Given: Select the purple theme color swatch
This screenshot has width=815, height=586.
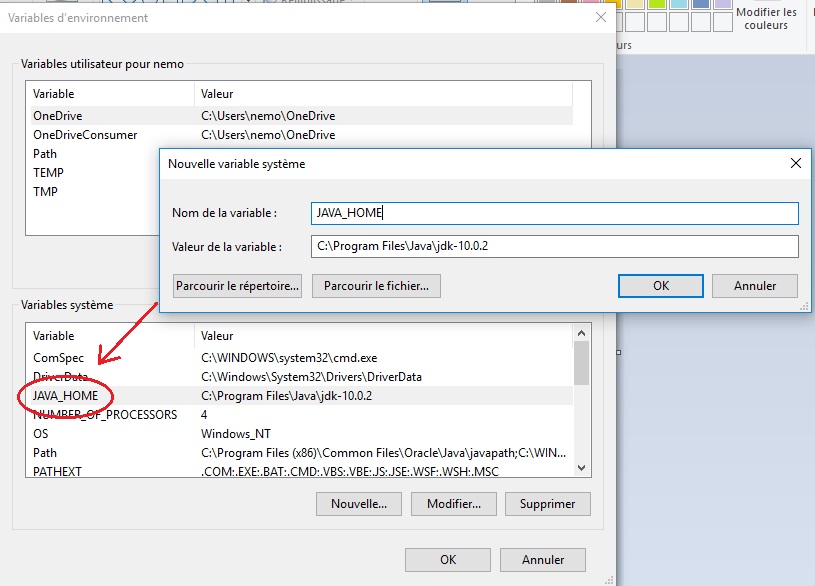Looking at the screenshot, I should (723, 5).
